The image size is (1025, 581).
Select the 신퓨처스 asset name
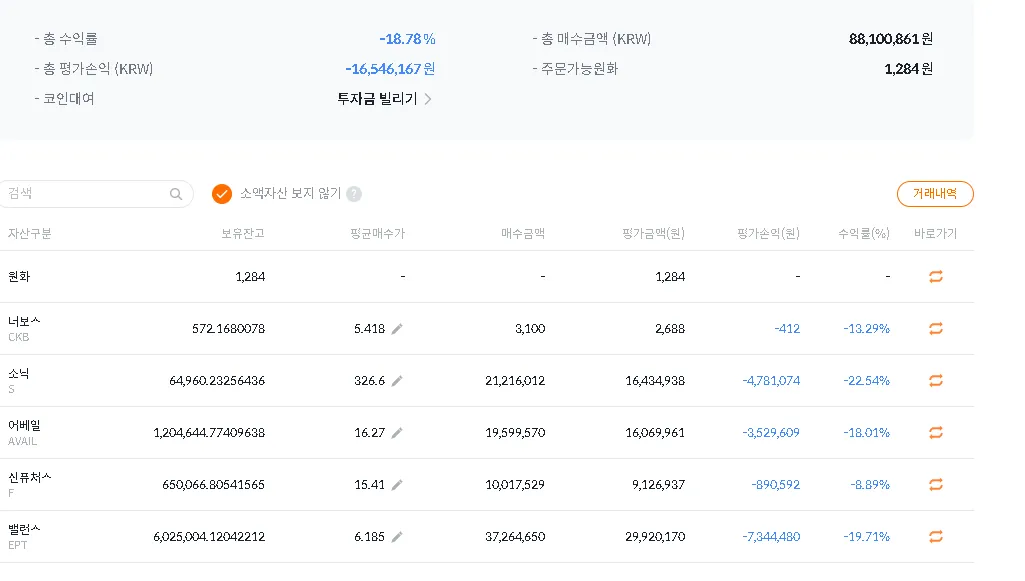(x=29, y=484)
